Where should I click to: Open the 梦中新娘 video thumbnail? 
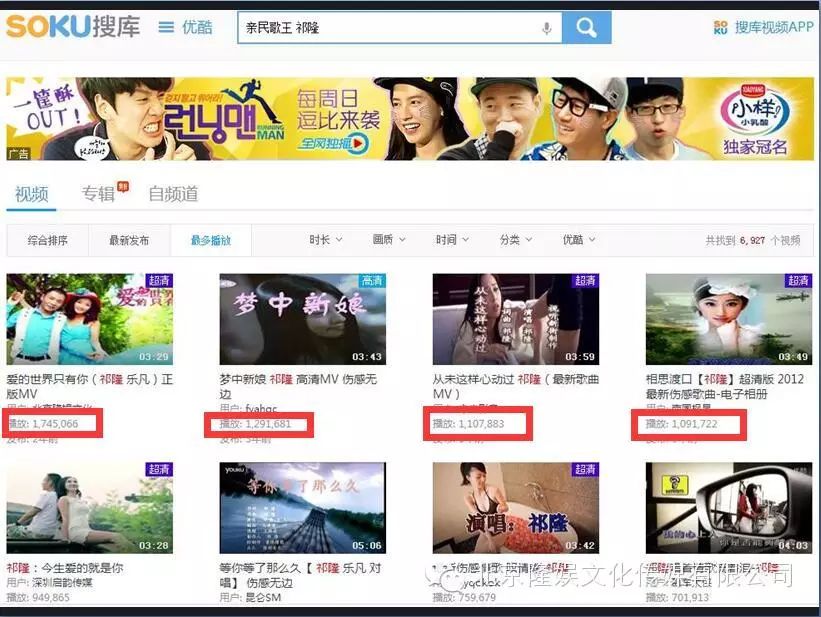pyautogui.click(x=303, y=319)
